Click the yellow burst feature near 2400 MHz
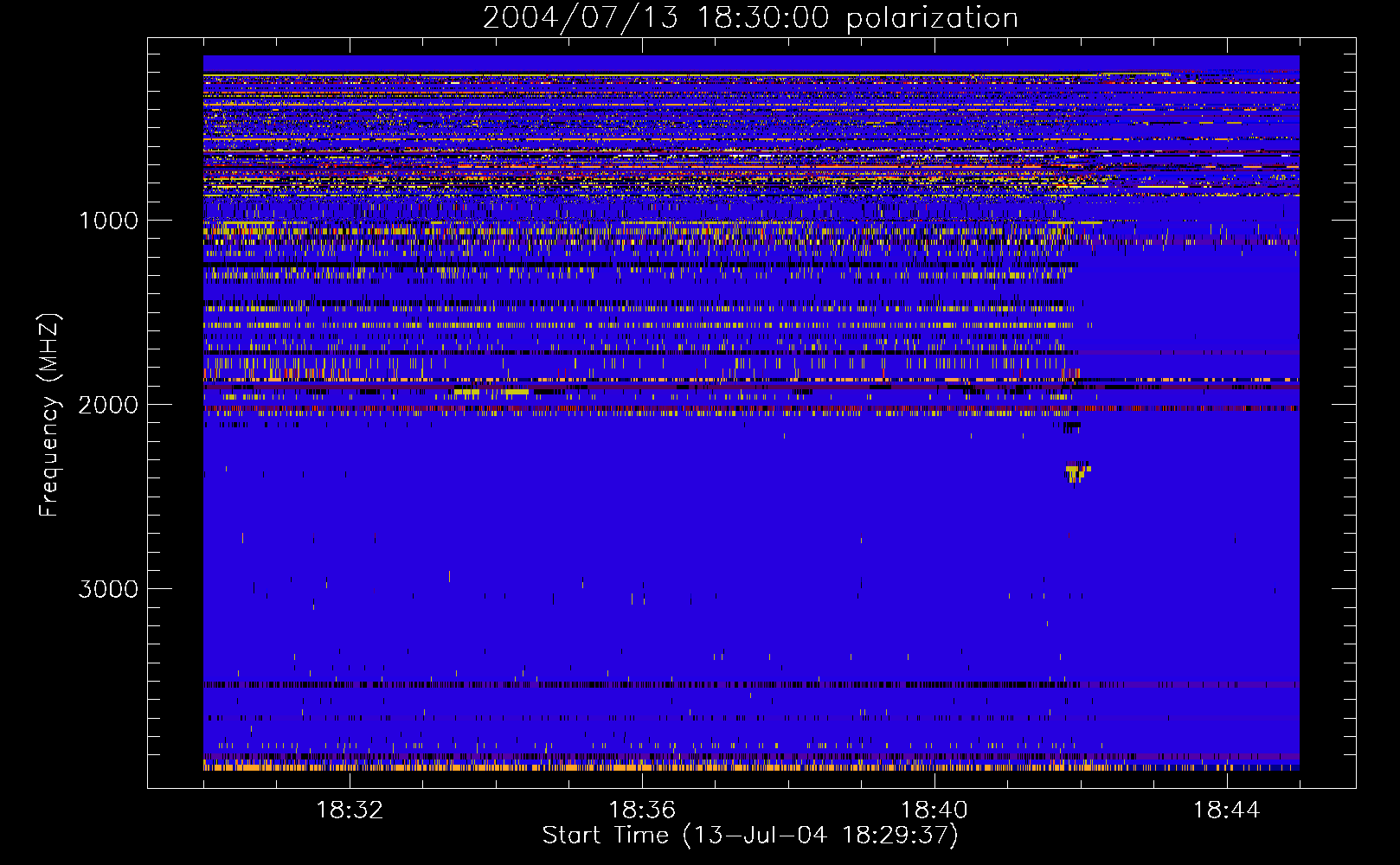 coord(1076,471)
